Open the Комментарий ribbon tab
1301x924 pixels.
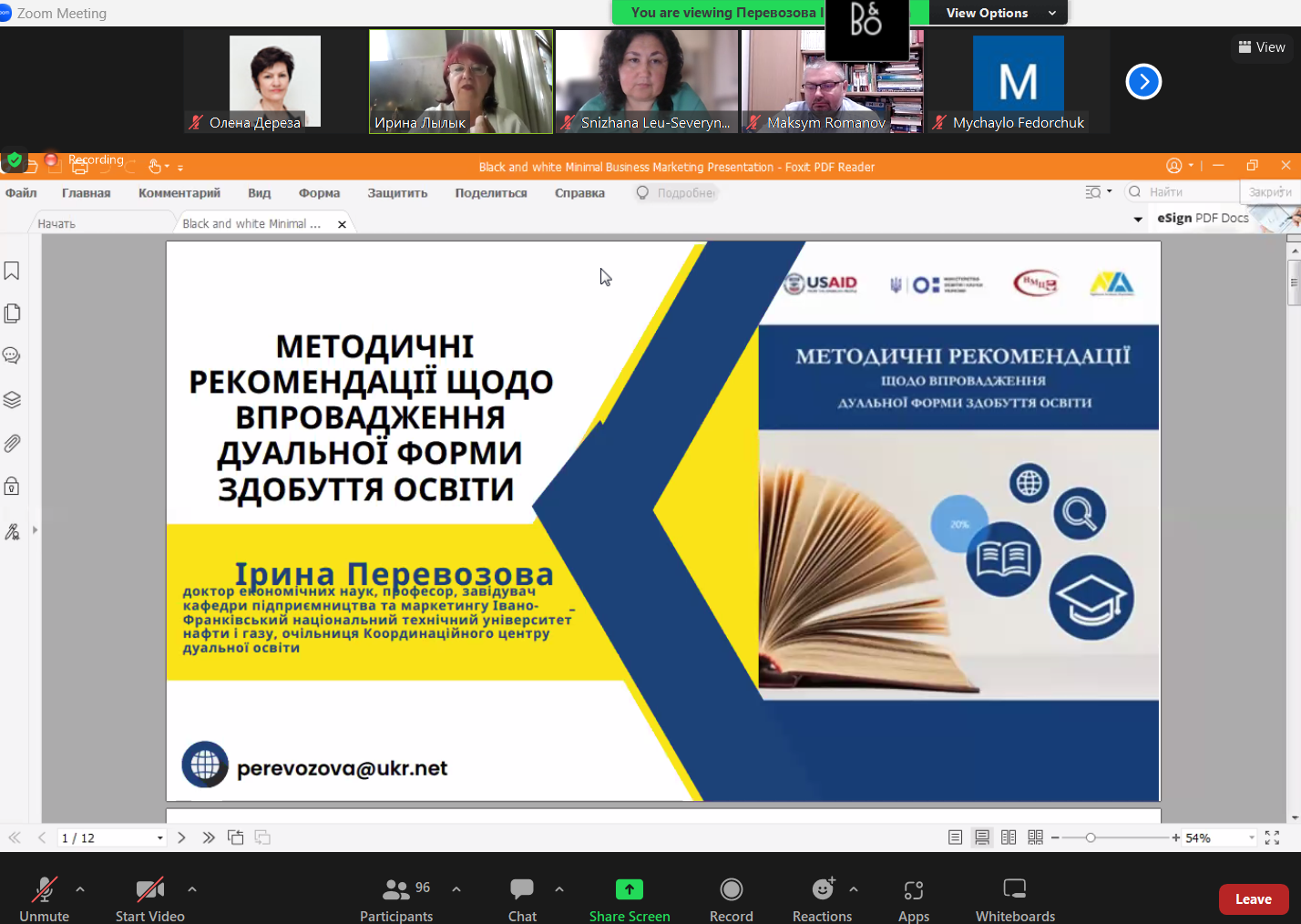pyautogui.click(x=179, y=193)
